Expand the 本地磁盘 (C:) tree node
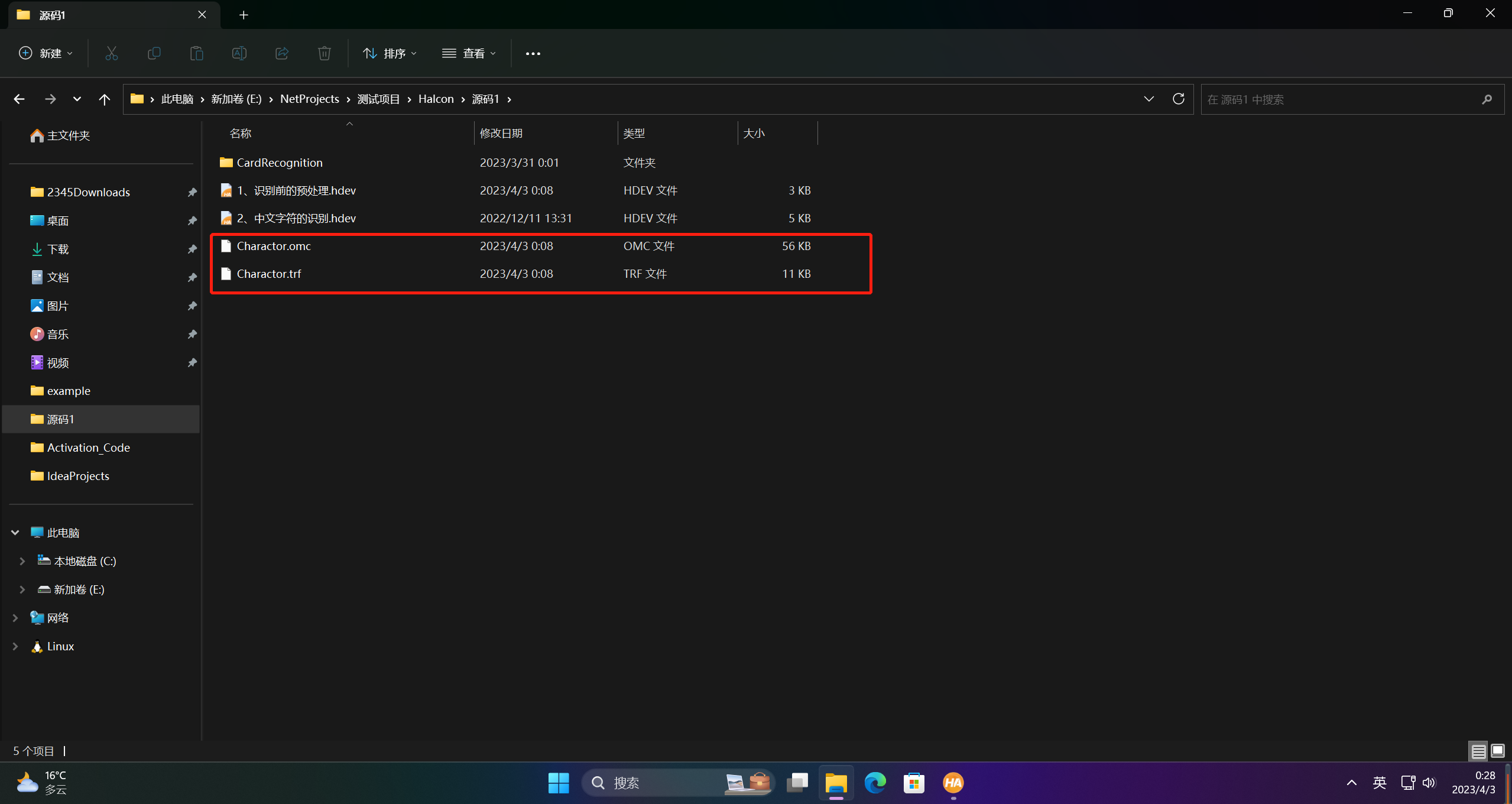The height and width of the screenshot is (804, 1512). [22, 561]
